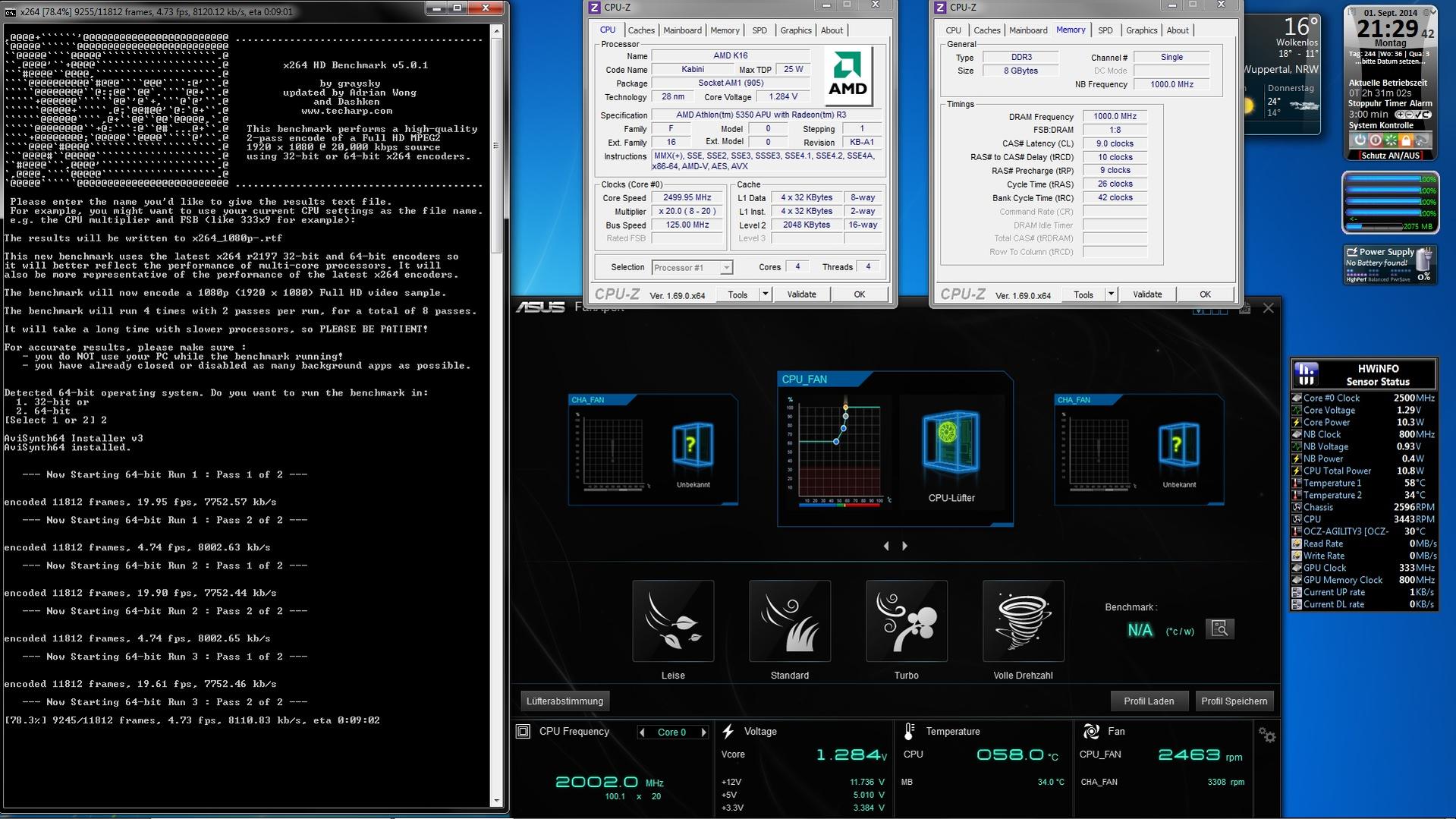This screenshot has width=1456, height=819.
Task: Click the Voltage lightning icon in monitoring bar
Action: click(728, 732)
